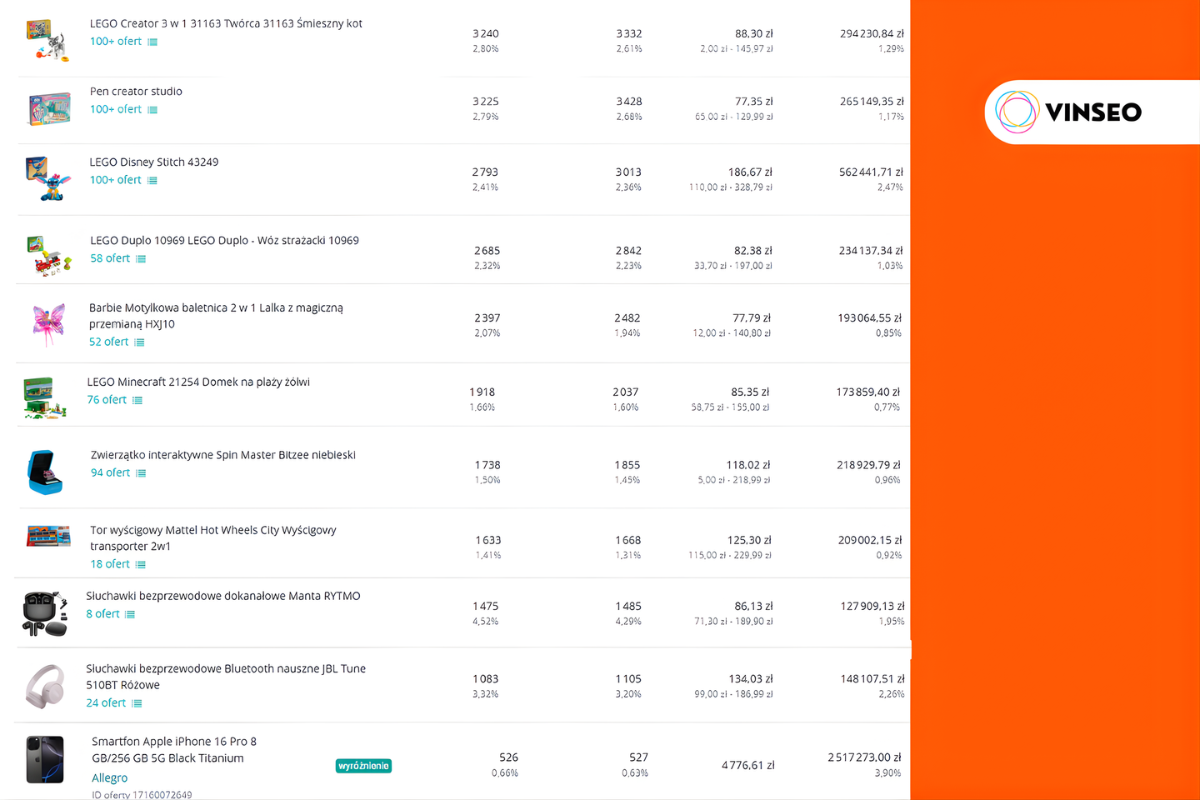Open the list icon next to 8 ofert
Viewport: 1200px width, 800px height.
[x=130, y=615]
